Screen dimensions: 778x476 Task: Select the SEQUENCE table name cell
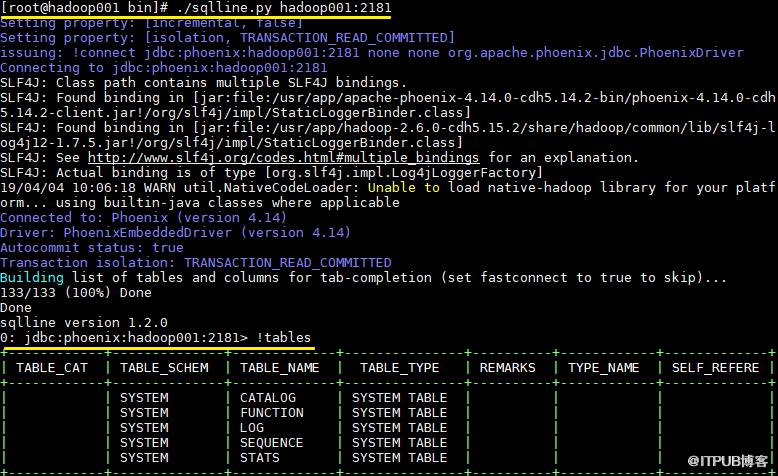(271, 443)
